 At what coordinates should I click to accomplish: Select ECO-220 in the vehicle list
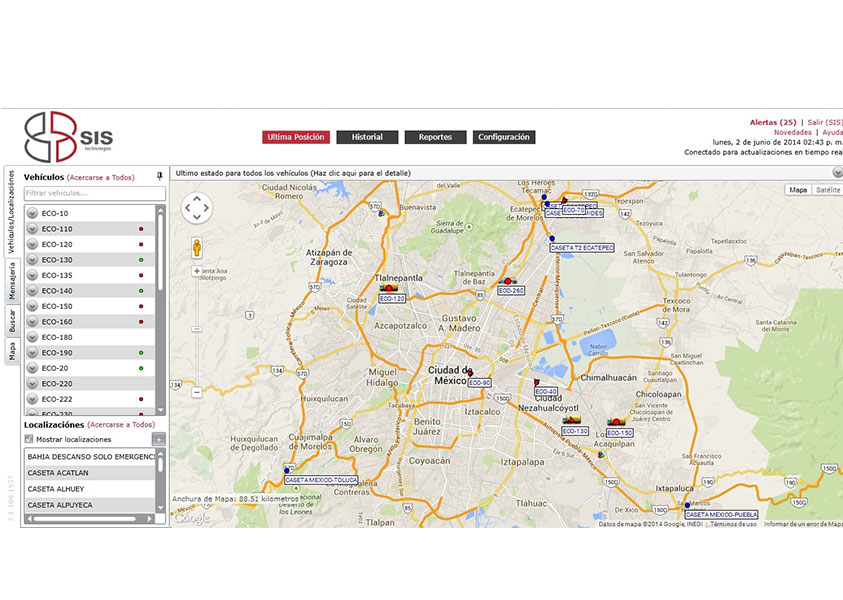click(x=90, y=384)
